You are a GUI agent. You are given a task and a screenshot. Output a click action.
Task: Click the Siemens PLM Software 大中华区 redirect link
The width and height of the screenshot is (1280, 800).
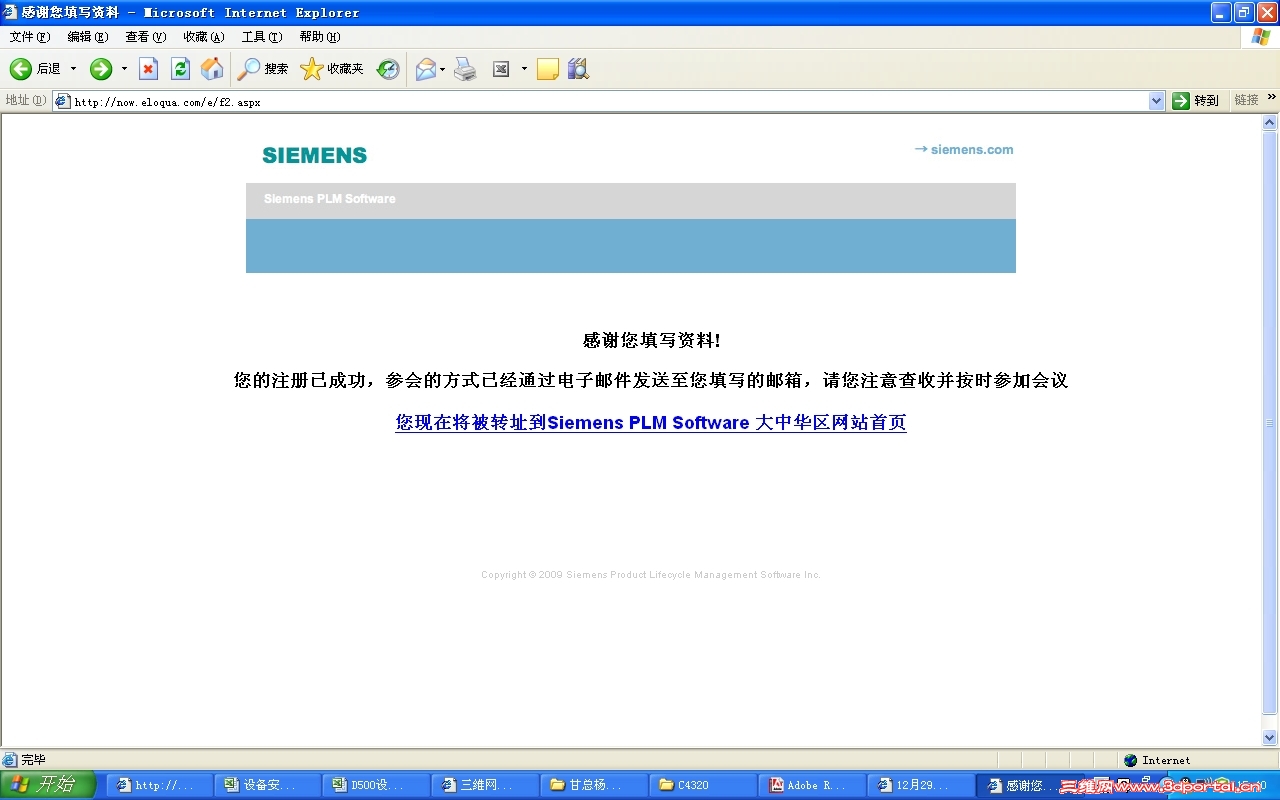(651, 423)
